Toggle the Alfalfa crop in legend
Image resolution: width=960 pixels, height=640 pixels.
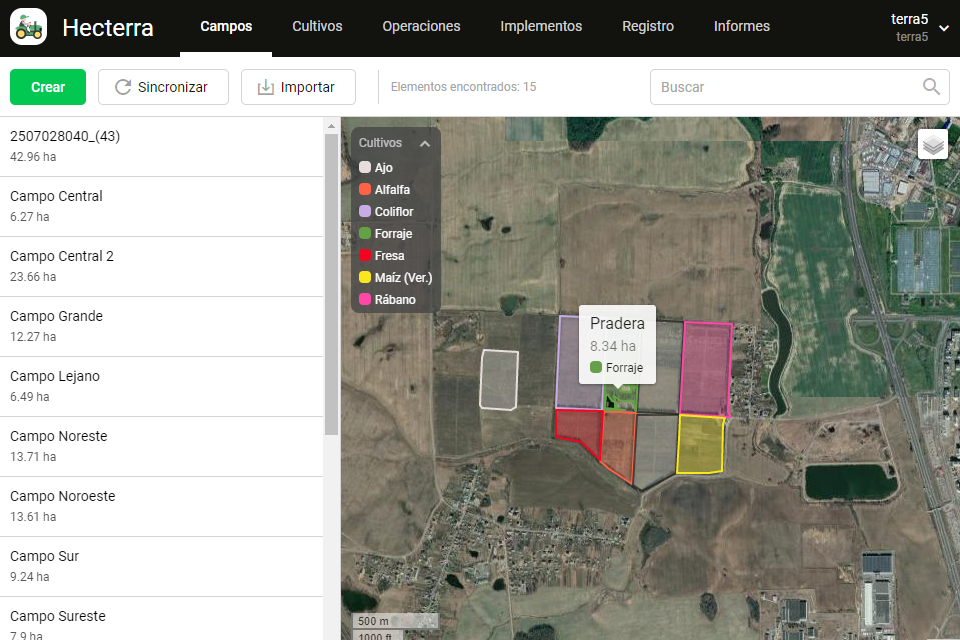click(x=391, y=190)
